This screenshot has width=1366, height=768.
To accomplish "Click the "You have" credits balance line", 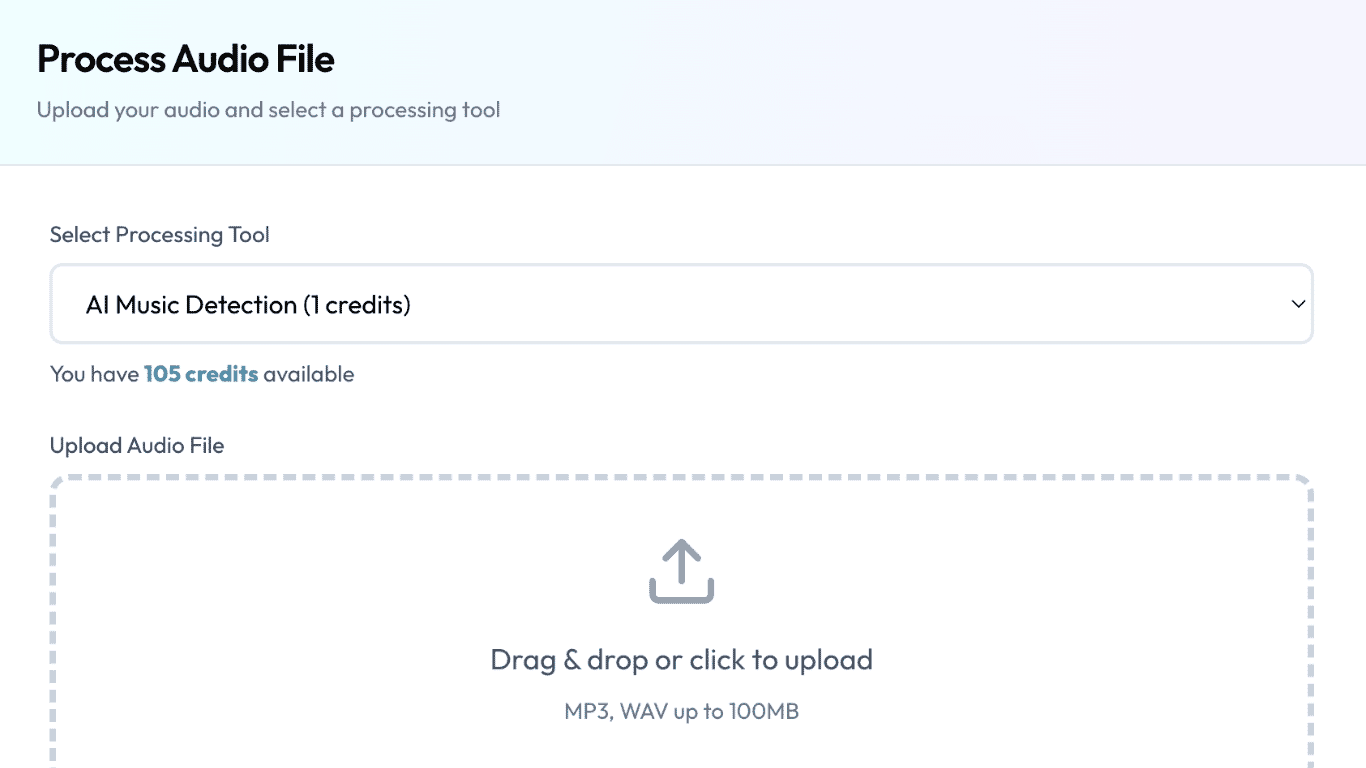I will click(x=94, y=374).
